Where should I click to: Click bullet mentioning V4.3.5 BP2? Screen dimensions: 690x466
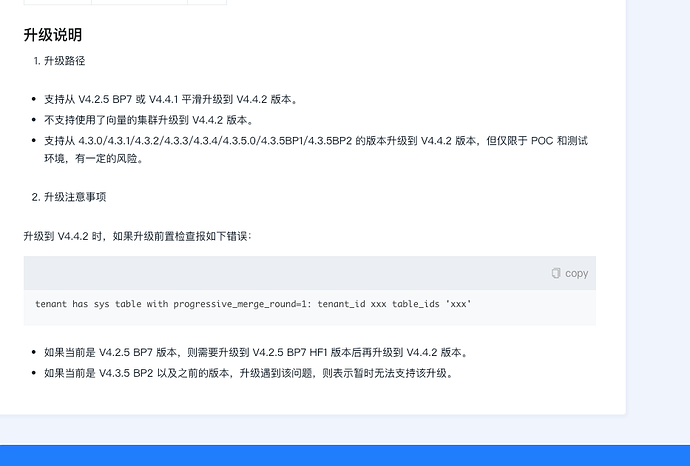[249, 373]
